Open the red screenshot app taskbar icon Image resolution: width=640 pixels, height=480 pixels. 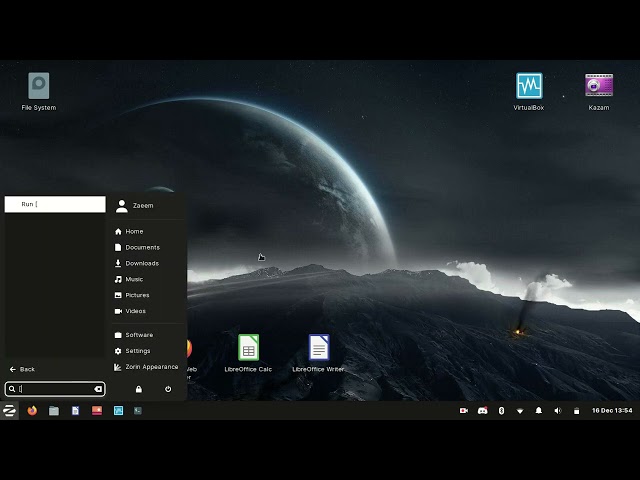coord(97,411)
